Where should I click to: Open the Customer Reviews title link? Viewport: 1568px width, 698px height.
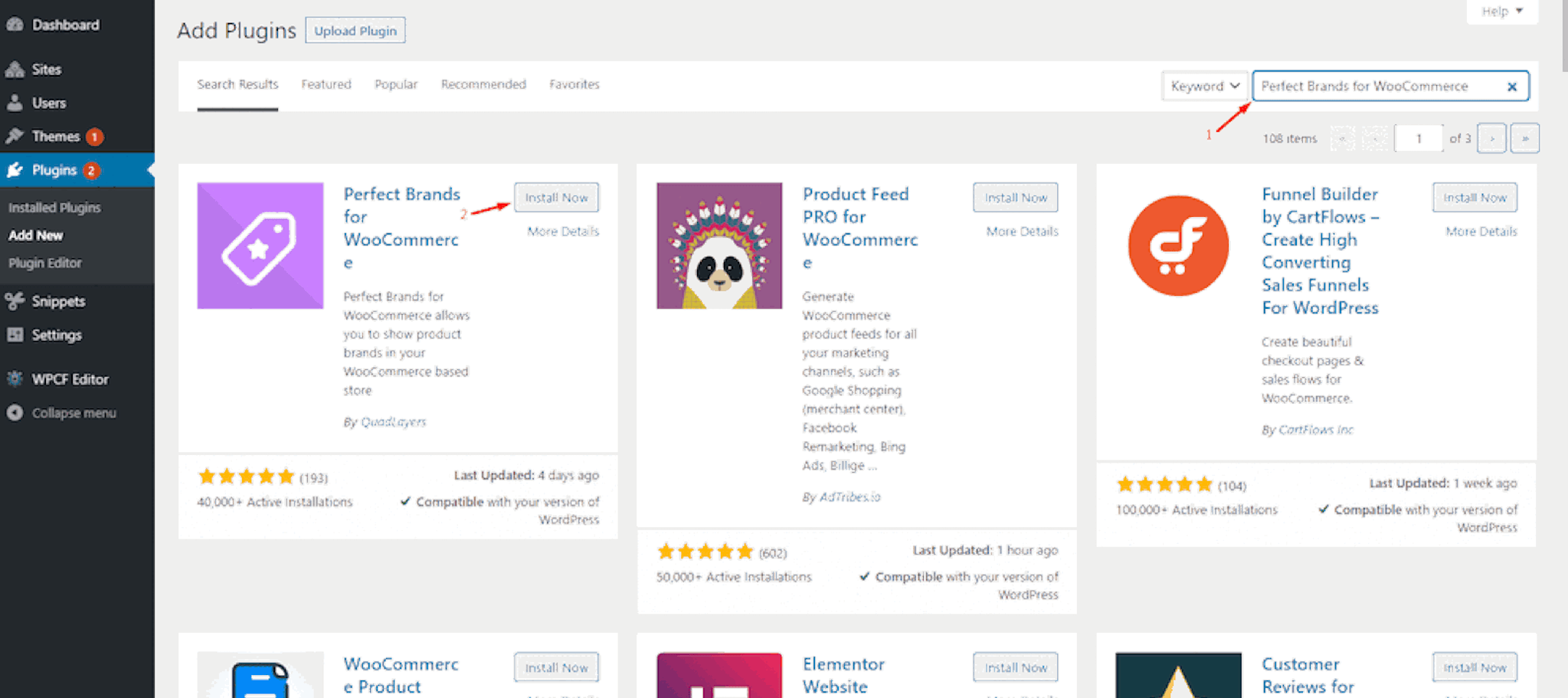pos(1308,675)
